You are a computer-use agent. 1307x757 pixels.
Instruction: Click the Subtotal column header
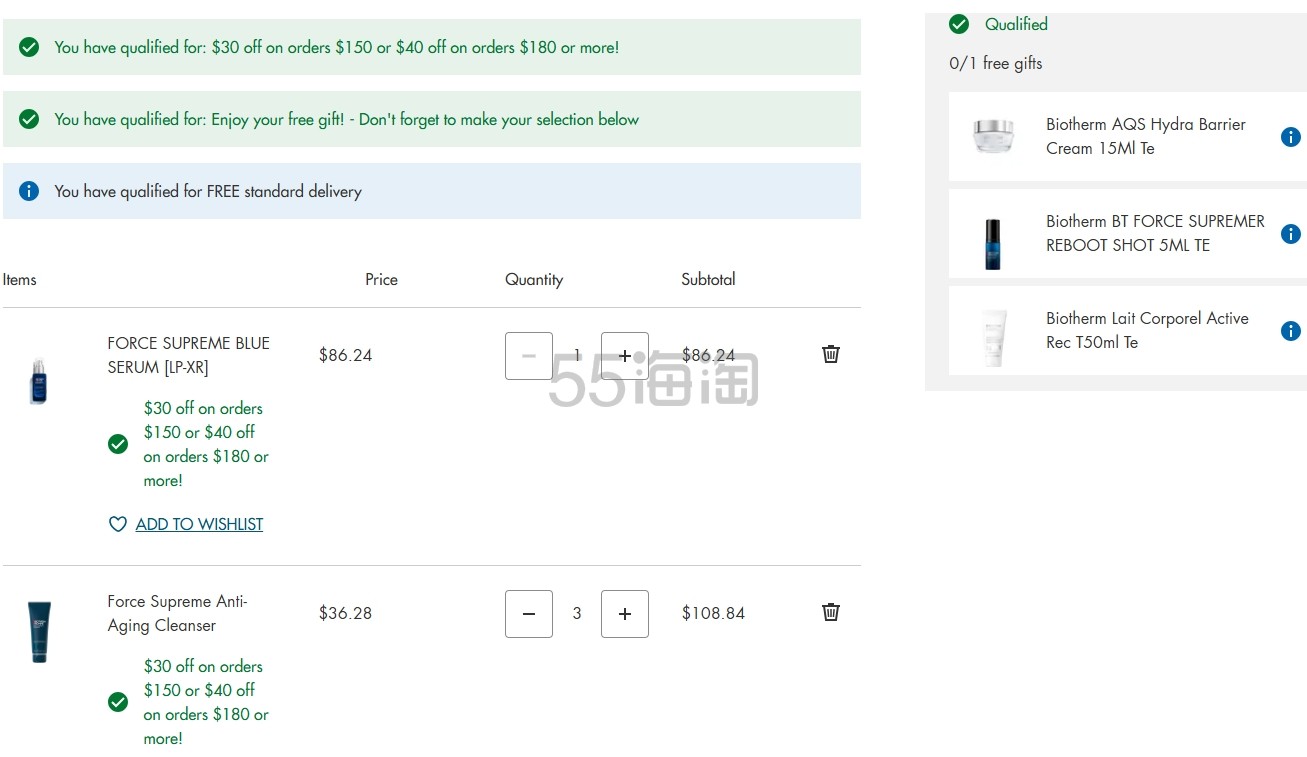point(708,279)
